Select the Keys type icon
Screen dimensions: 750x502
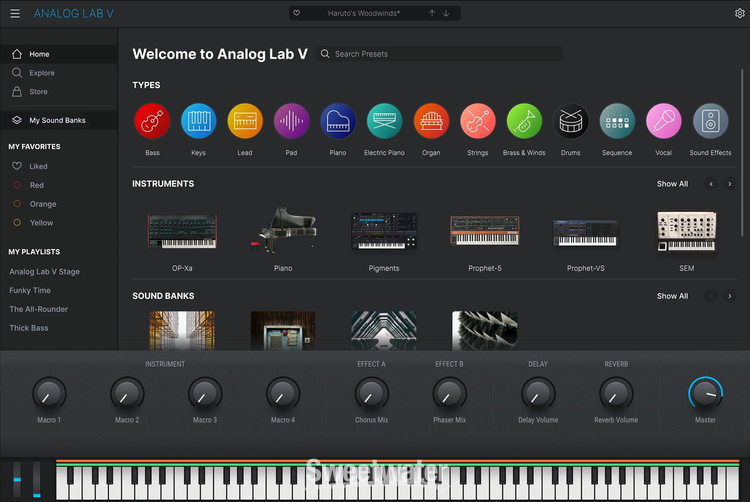199,121
